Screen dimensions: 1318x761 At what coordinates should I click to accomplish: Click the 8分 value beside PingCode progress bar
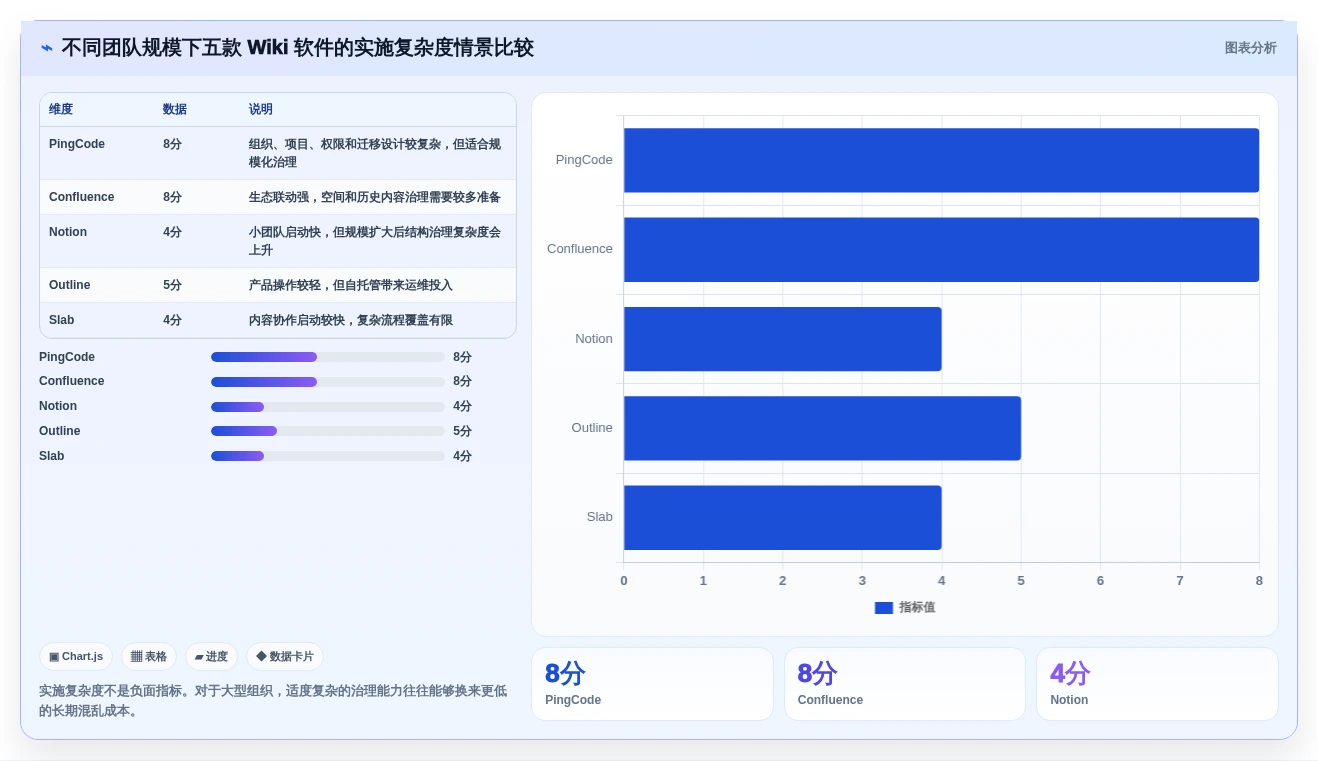462,357
